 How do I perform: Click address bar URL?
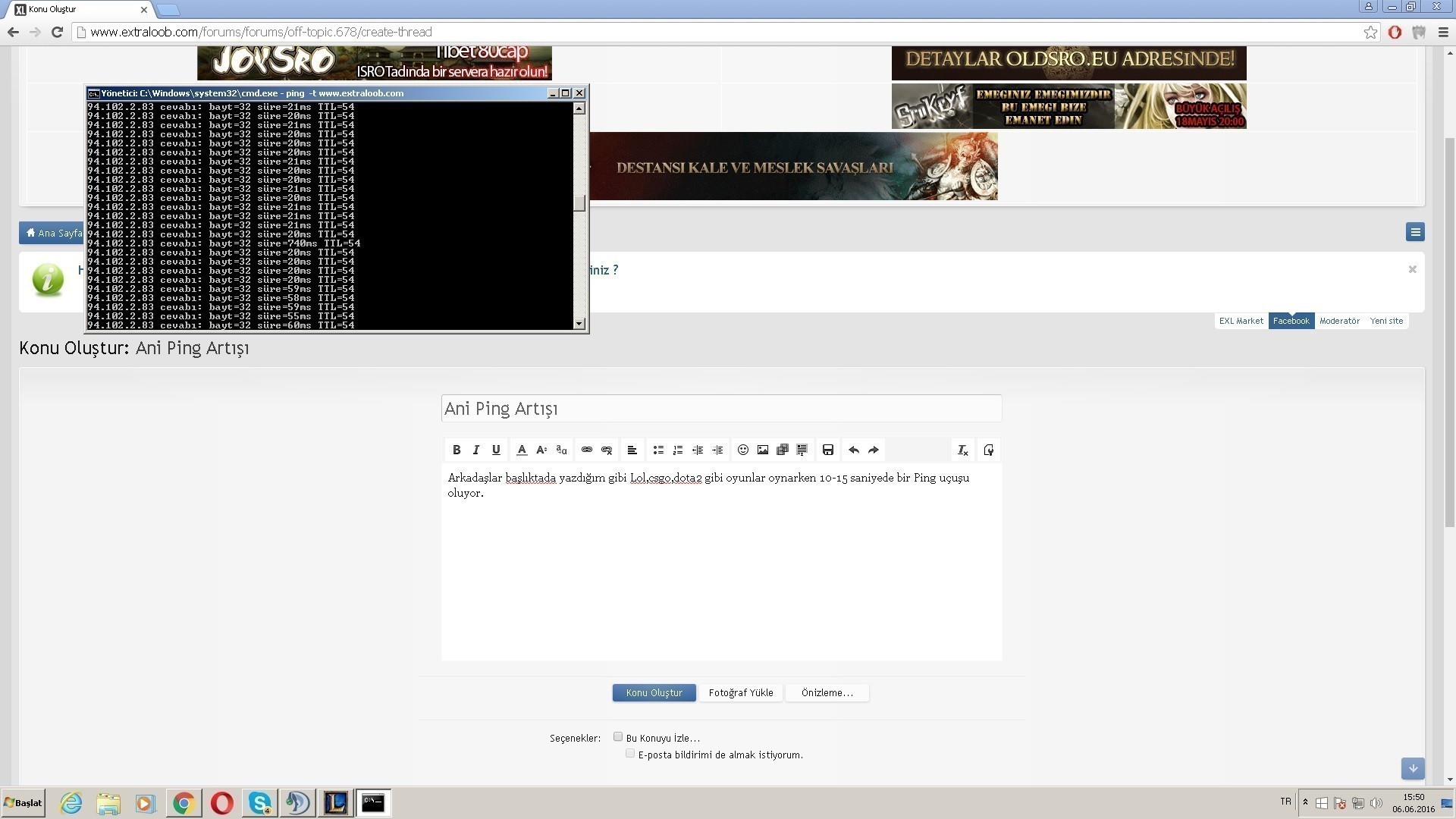[x=261, y=32]
